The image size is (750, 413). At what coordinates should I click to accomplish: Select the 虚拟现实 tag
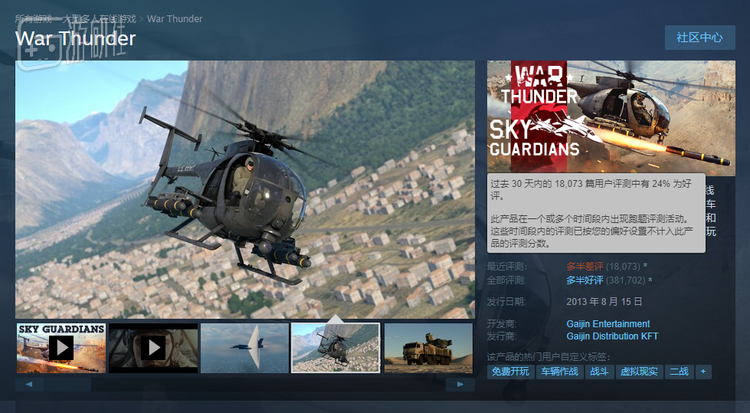(x=639, y=372)
